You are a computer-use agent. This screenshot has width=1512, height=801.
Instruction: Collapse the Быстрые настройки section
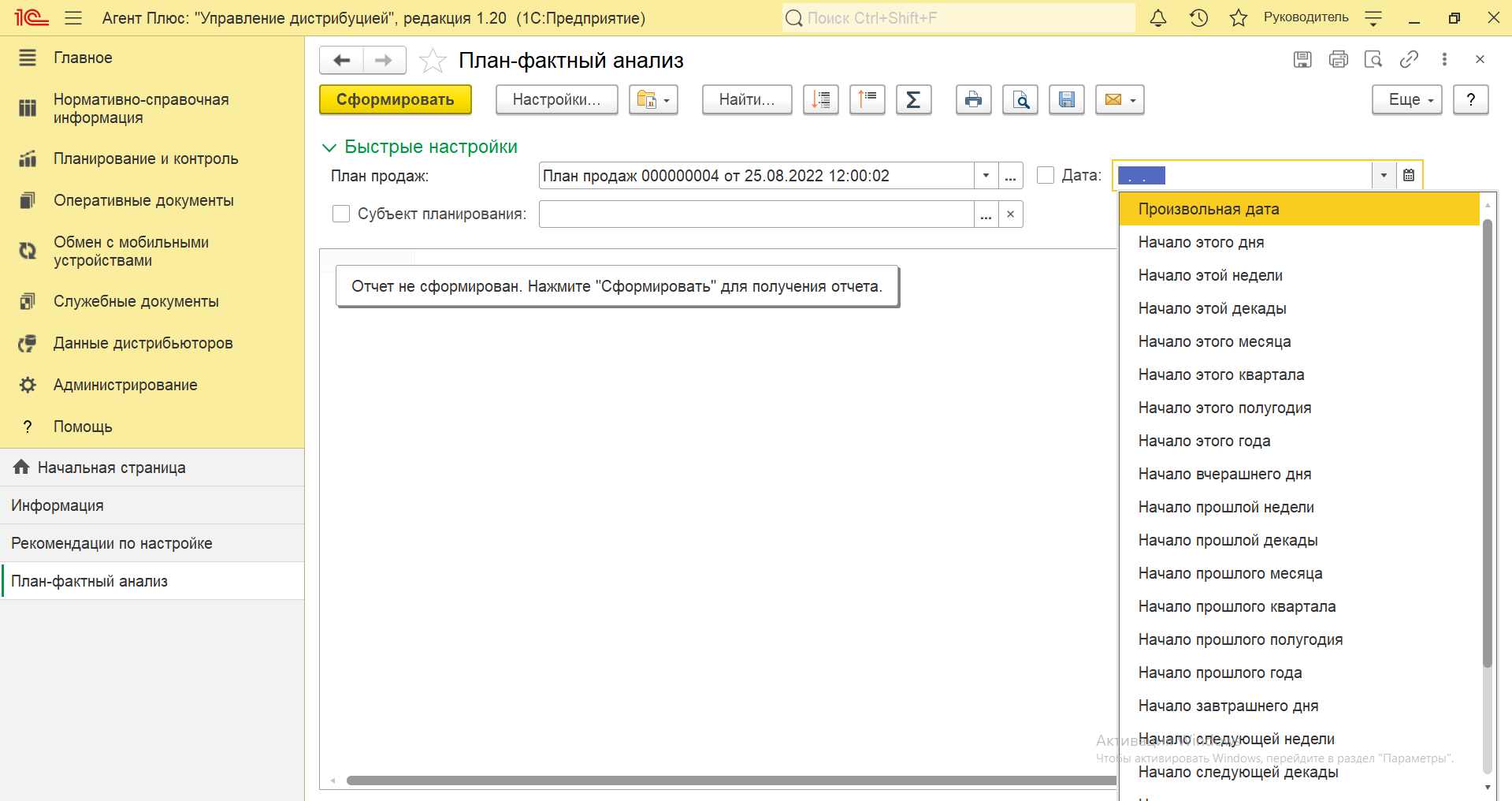point(329,147)
